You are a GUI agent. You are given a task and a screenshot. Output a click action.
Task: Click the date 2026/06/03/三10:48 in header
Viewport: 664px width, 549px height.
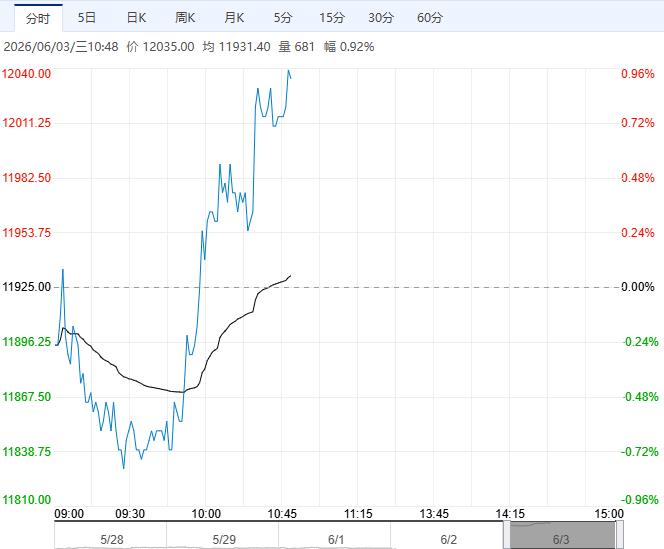click(61, 47)
